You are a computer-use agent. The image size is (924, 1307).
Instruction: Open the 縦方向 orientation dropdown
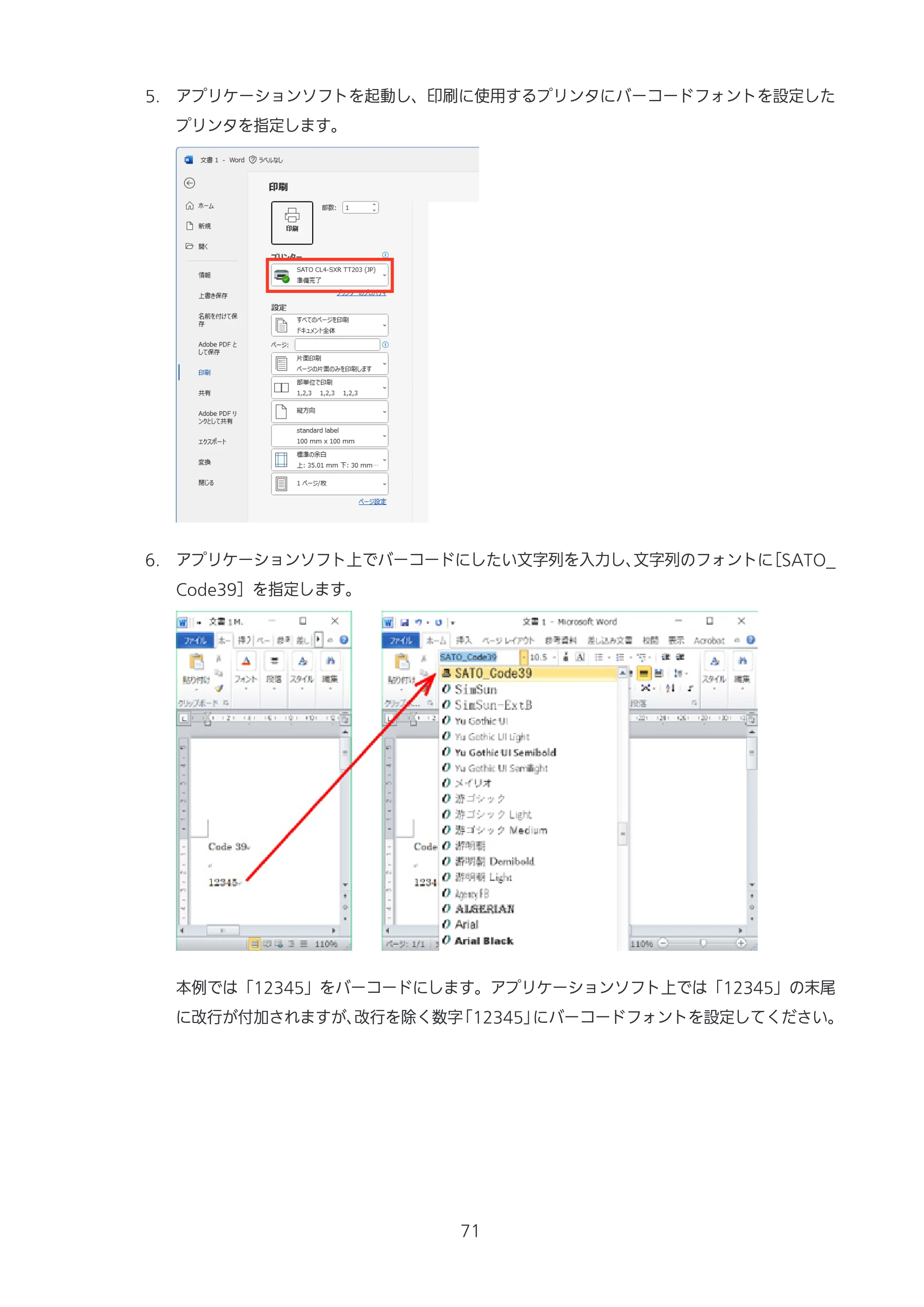[330, 411]
